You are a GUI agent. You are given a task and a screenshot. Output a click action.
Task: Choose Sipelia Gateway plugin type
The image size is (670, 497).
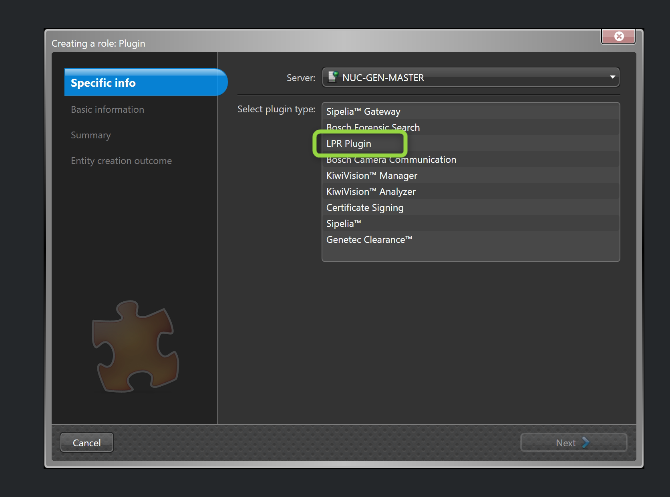[363, 112]
